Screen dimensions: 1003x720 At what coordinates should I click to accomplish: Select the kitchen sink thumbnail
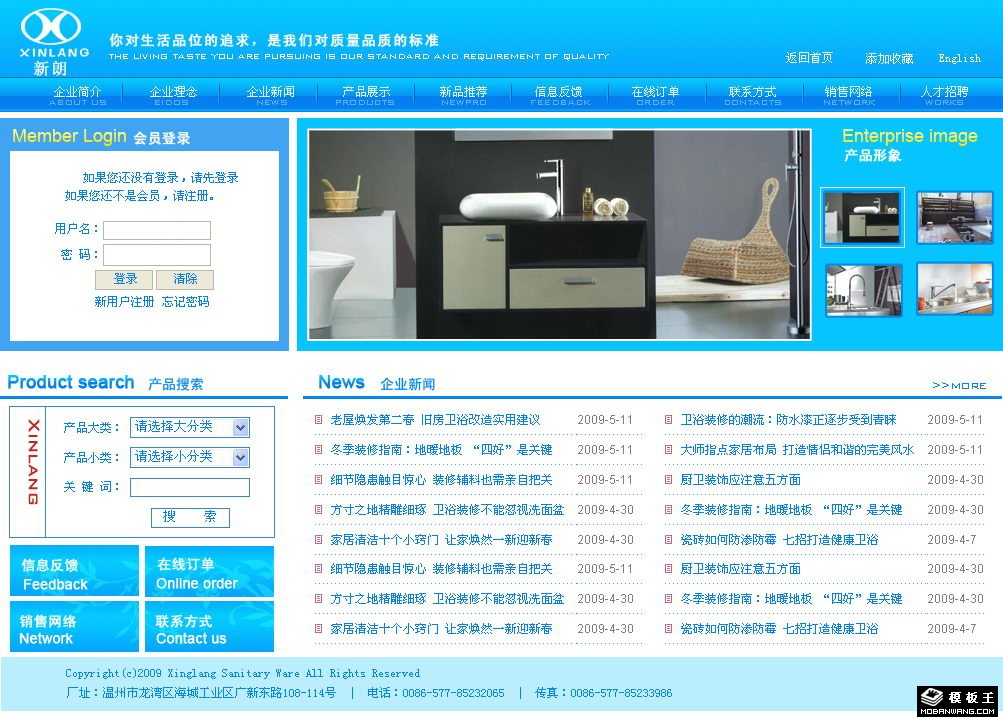(x=954, y=289)
